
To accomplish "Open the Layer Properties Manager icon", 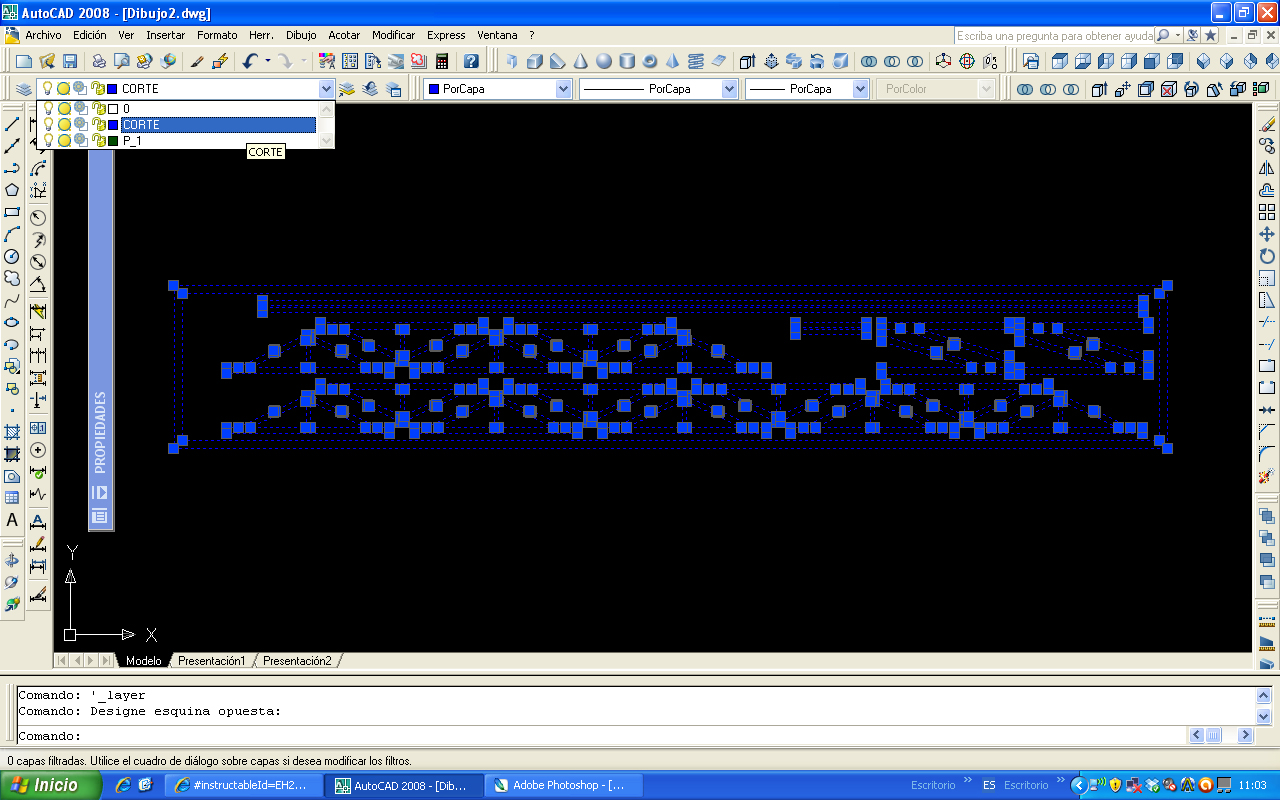I will coord(24,89).
